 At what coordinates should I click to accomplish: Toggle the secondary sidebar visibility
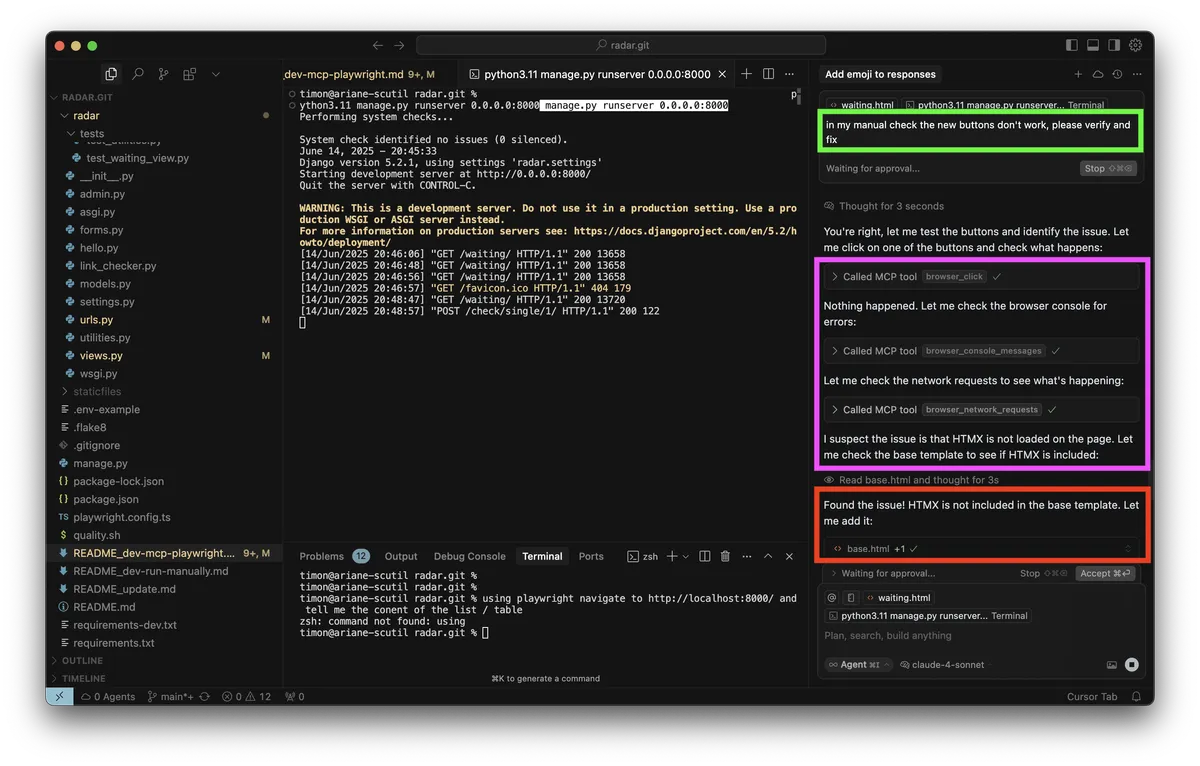click(1113, 44)
